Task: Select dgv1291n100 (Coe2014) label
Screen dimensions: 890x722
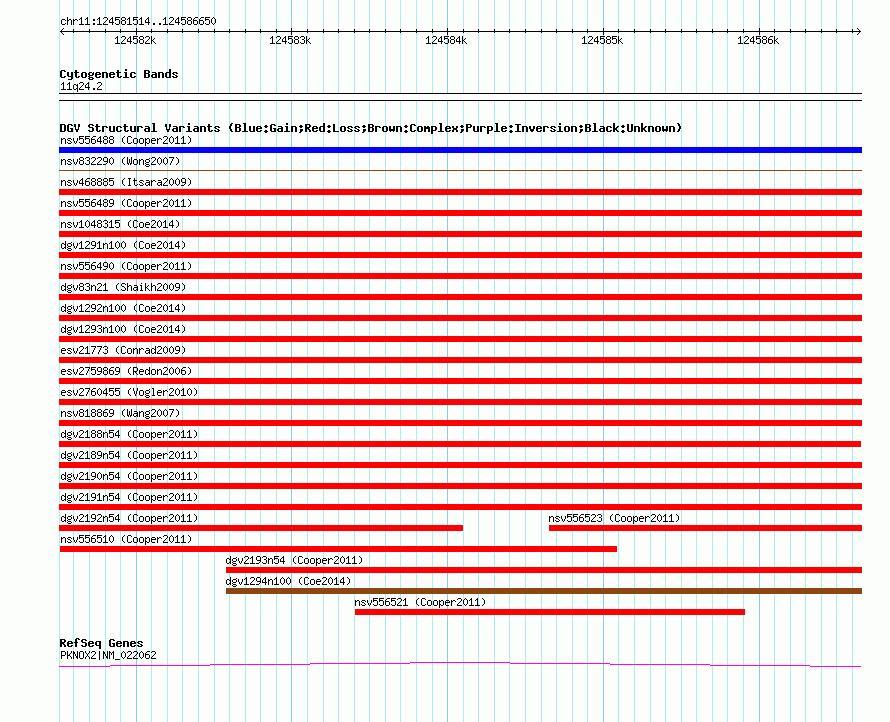Action: (x=123, y=245)
